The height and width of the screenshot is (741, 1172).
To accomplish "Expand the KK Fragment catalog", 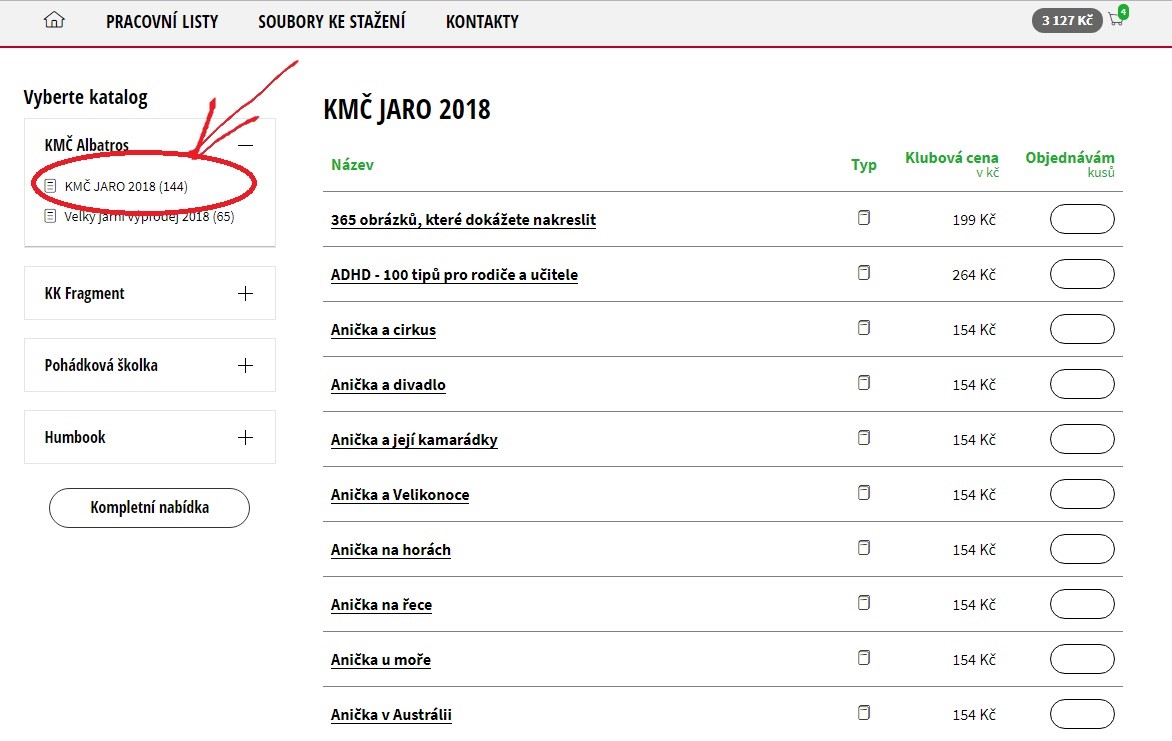I will click(x=245, y=293).
